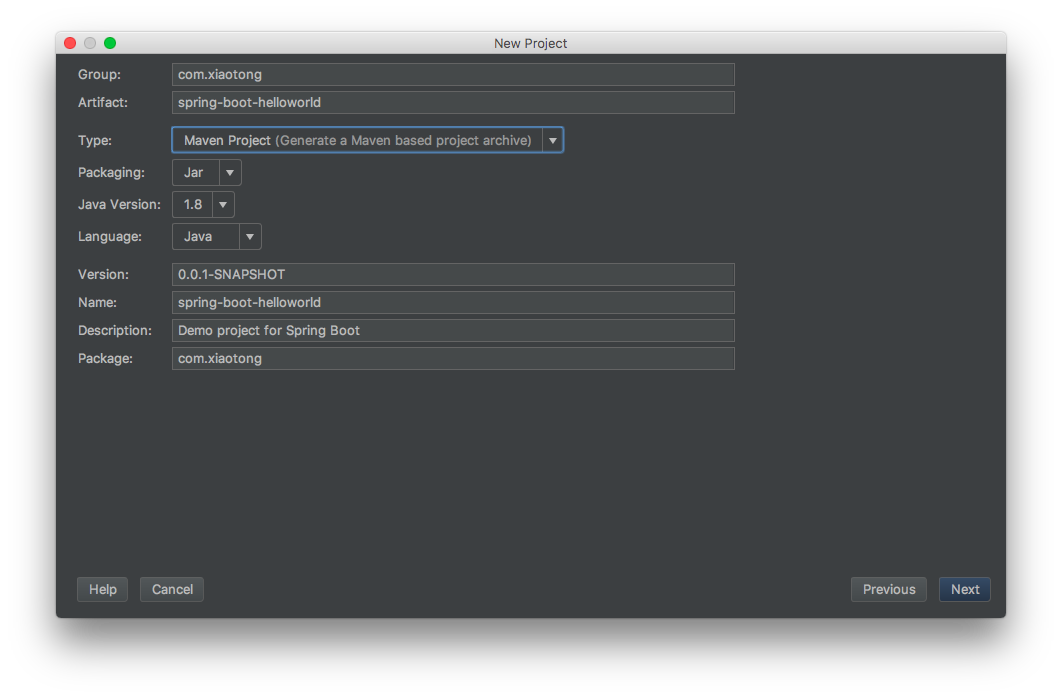This screenshot has height=698, width=1062.
Task: Click the Name input field
Action: (x=453, y=303)
